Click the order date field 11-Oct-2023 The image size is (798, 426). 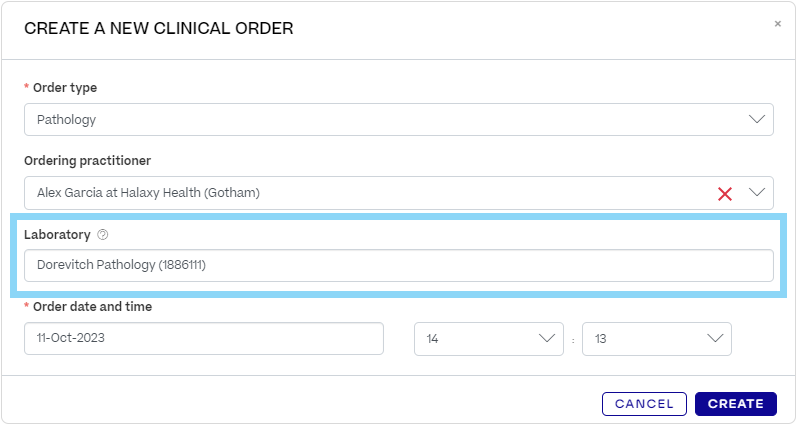(203, 338)
